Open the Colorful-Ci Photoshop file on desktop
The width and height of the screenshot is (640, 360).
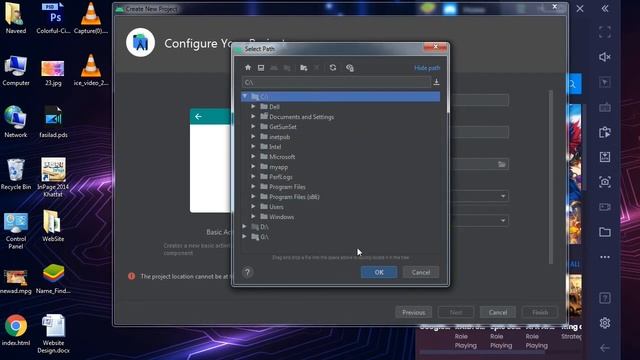point(53,18)
